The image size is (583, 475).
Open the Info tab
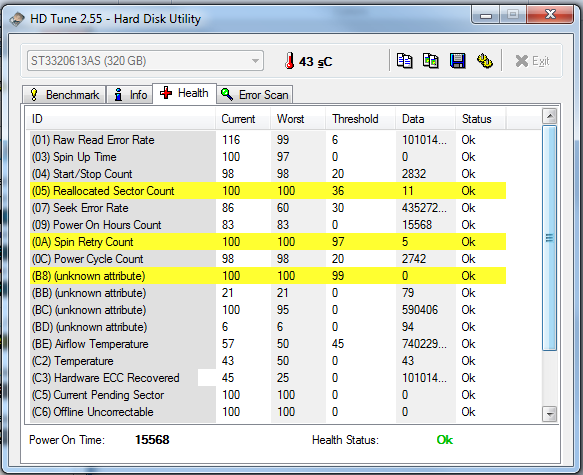[x=130, y=95]
